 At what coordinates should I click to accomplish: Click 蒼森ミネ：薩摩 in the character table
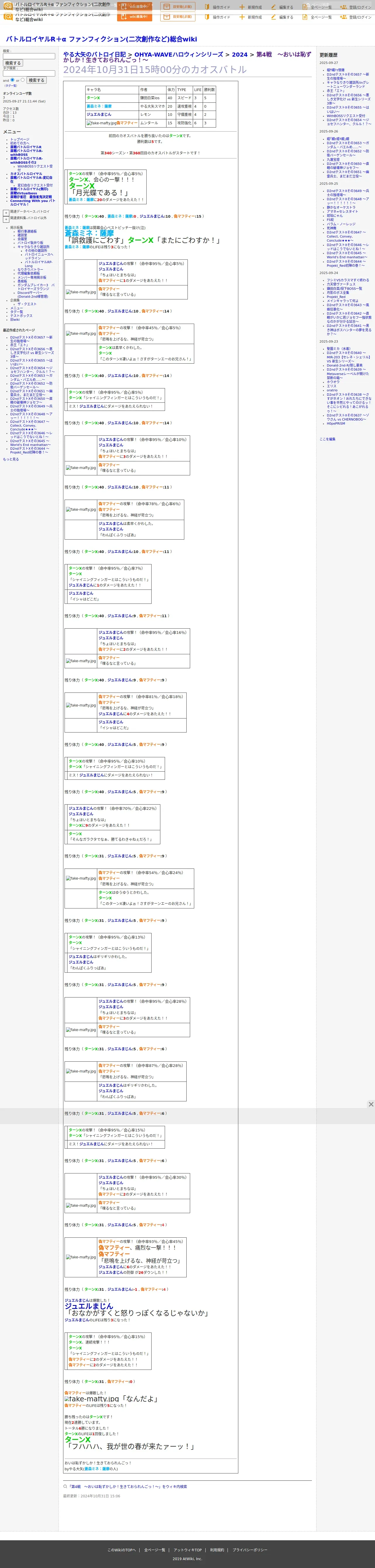point(99,107)
